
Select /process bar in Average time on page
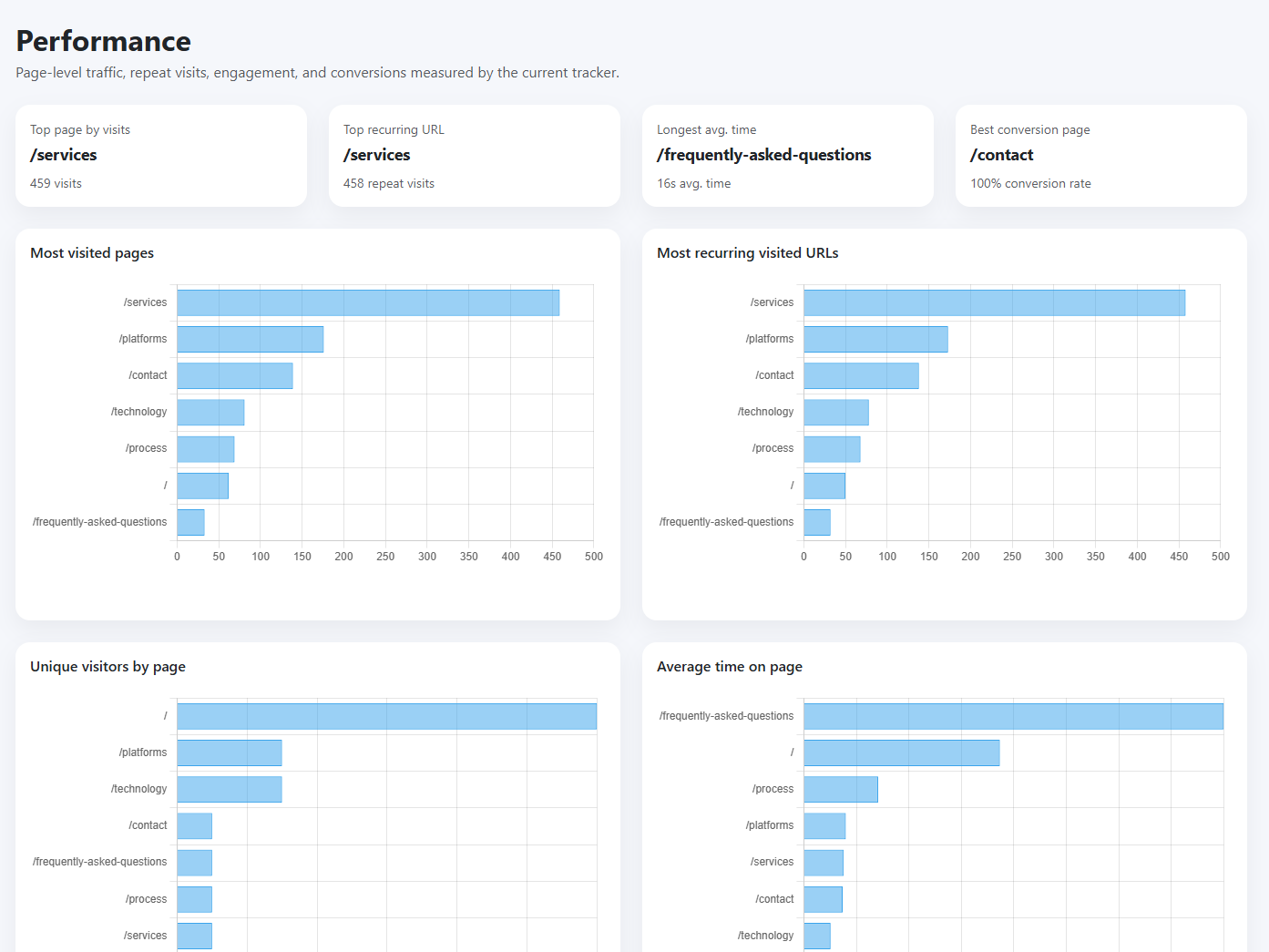pyautogui.click(x=840, y=789)
